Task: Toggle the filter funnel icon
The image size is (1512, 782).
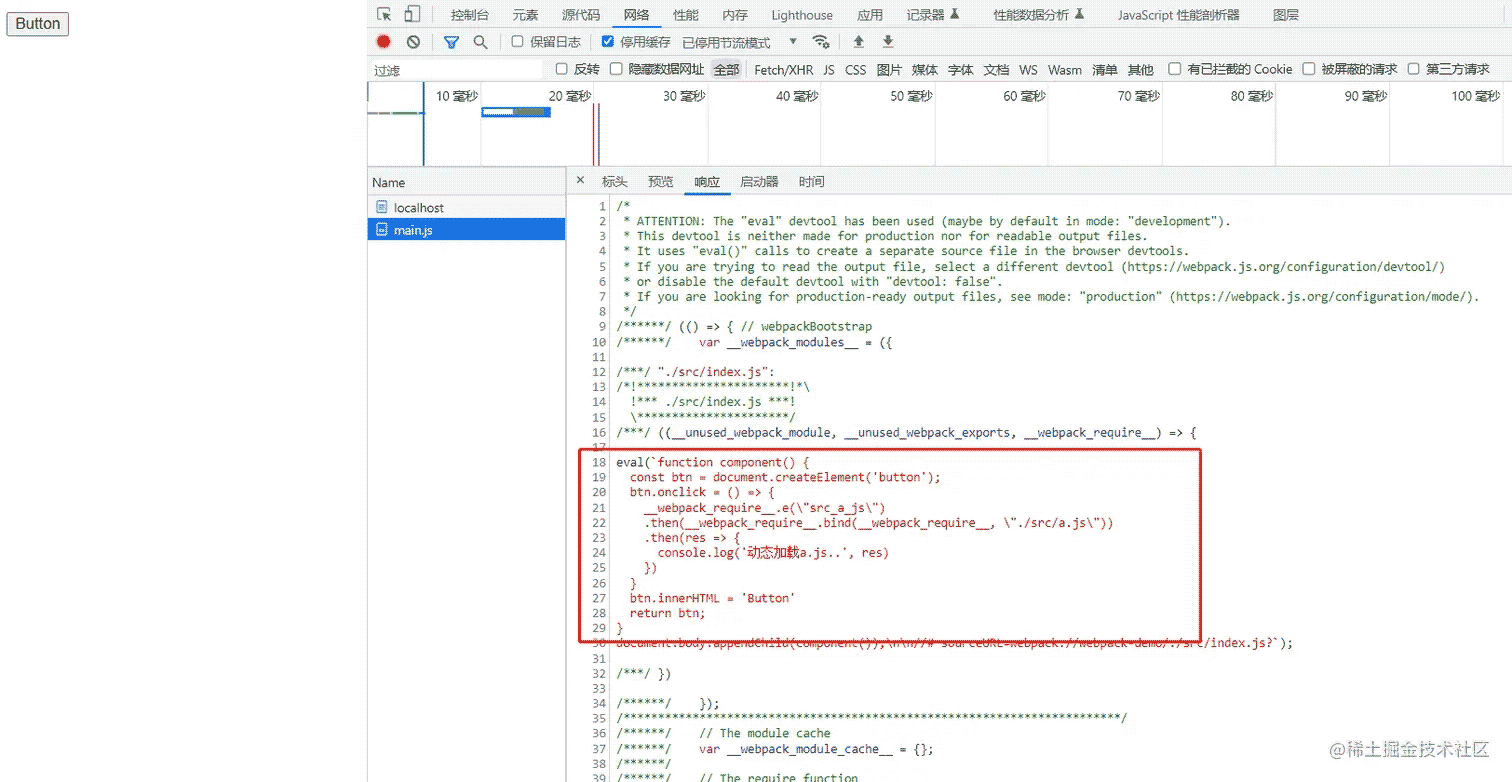Action: click(451, 42)
